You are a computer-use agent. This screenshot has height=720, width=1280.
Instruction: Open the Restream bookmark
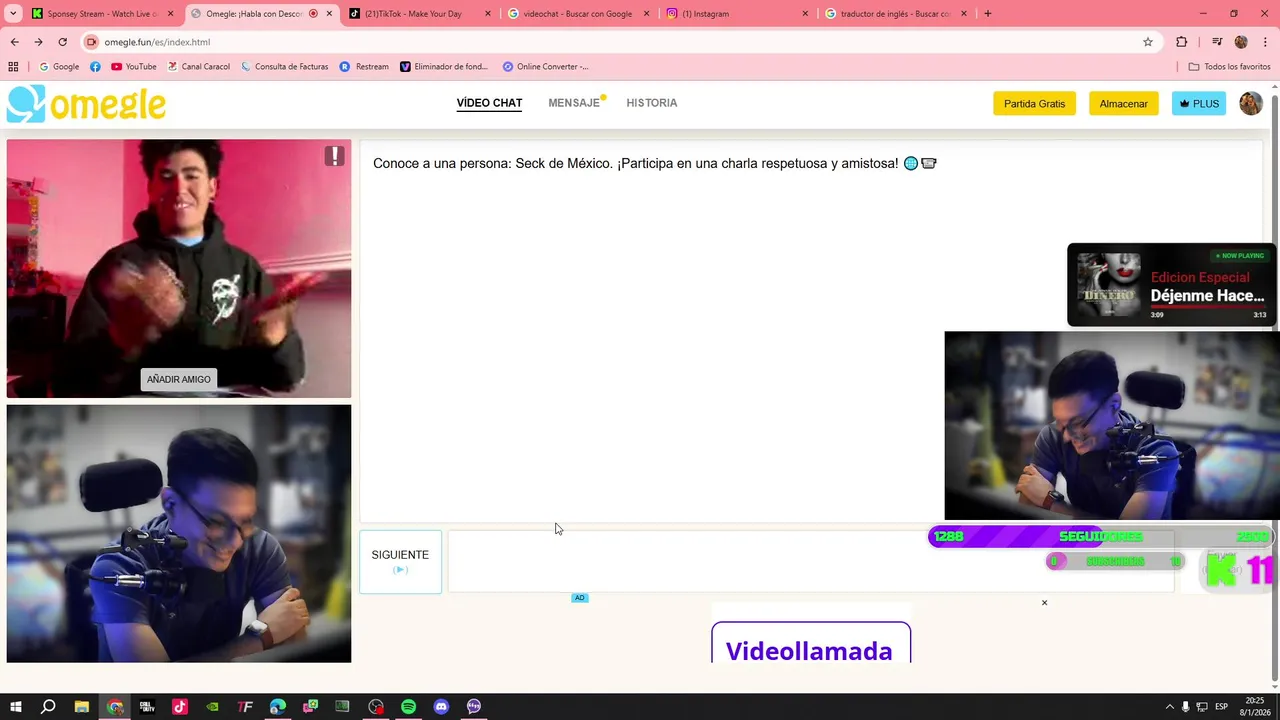(364, 67)
